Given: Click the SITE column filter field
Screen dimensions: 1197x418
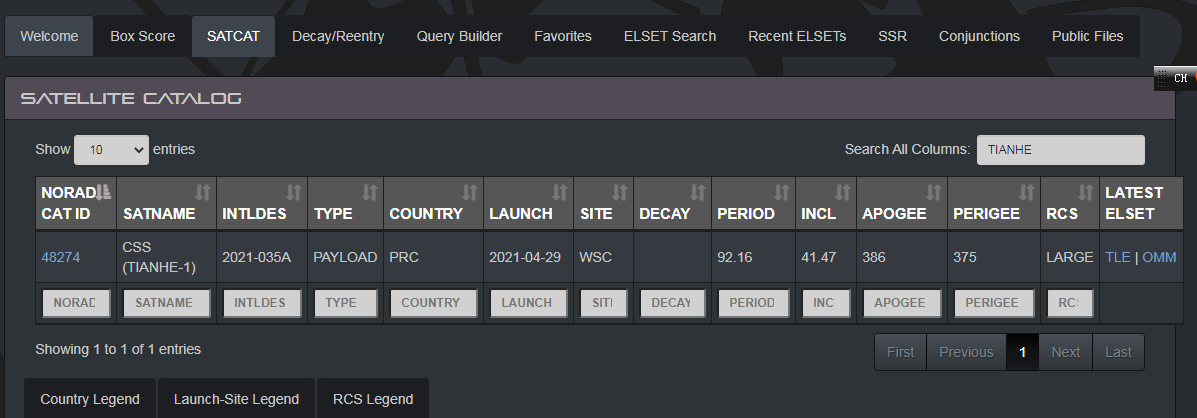Looking at the screenshot, I should pos(603,303).
